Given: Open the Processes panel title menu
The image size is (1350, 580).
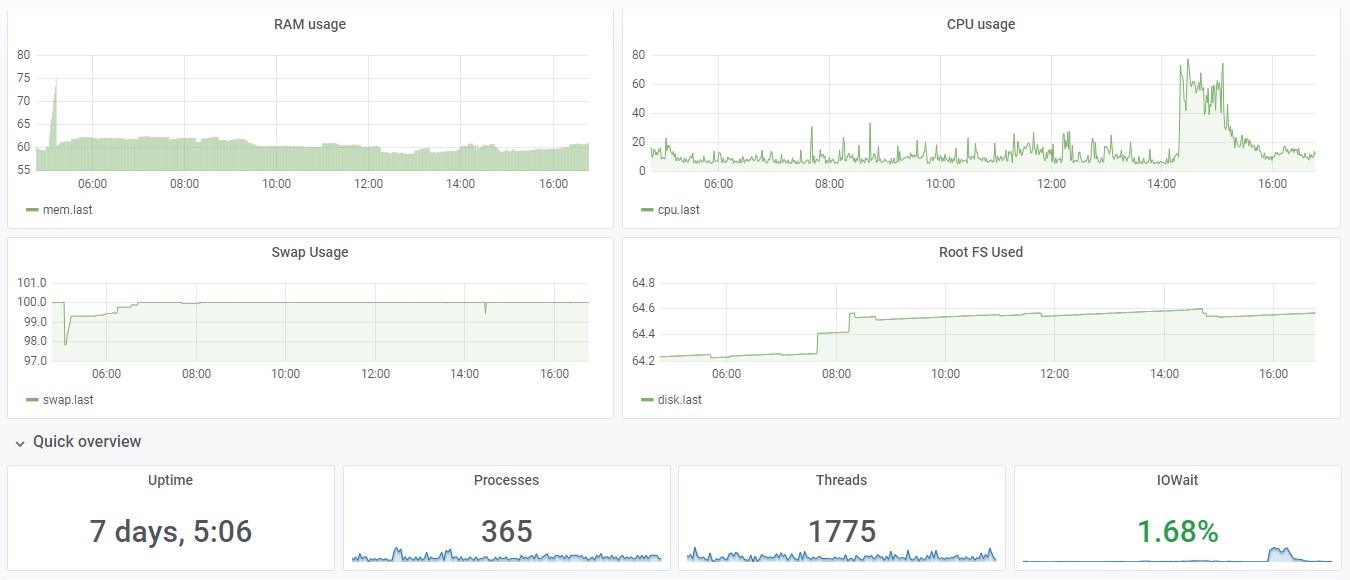Looking at the screenshot, I should 506,480.
